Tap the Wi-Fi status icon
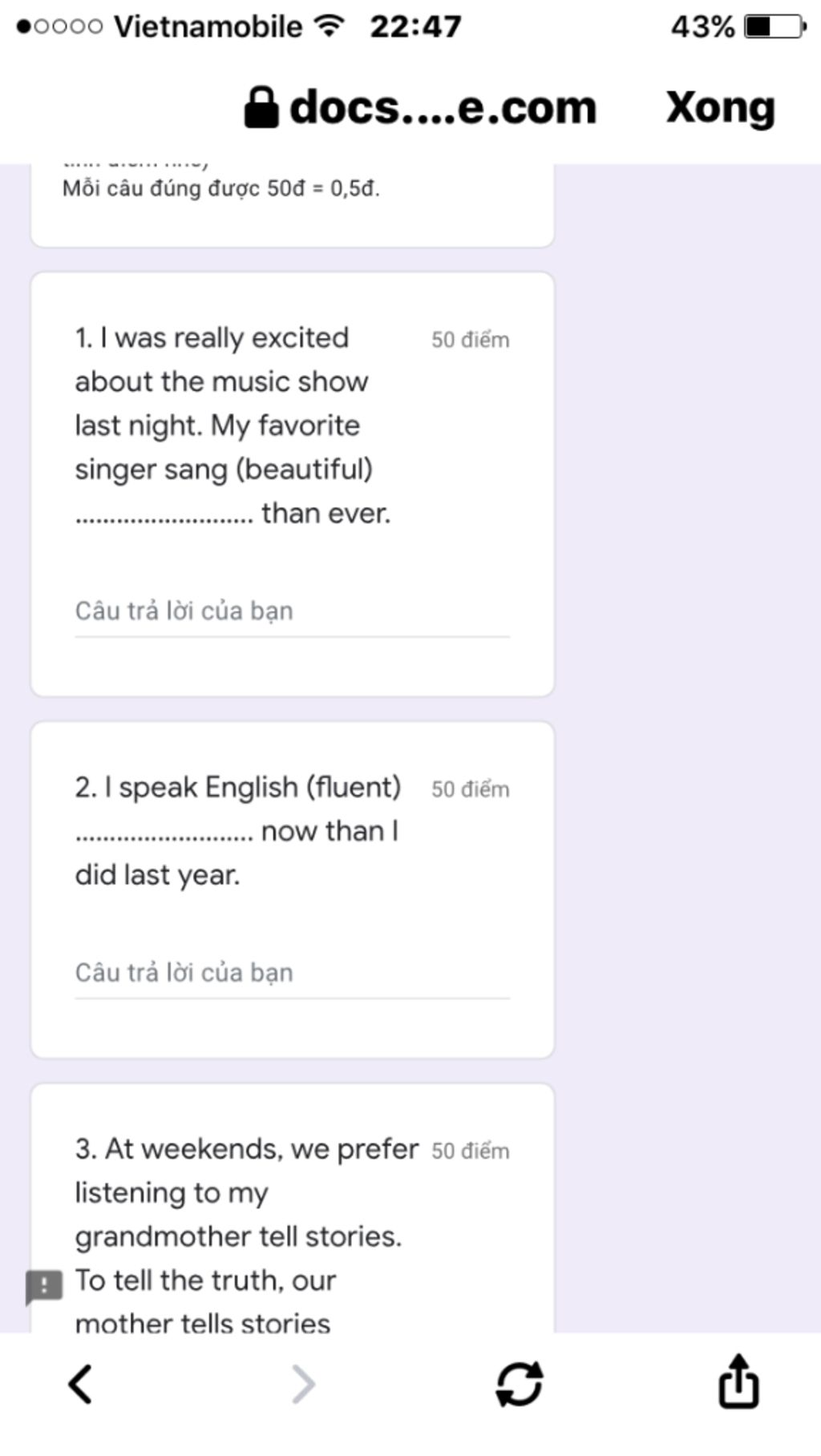 coord(329,26)
